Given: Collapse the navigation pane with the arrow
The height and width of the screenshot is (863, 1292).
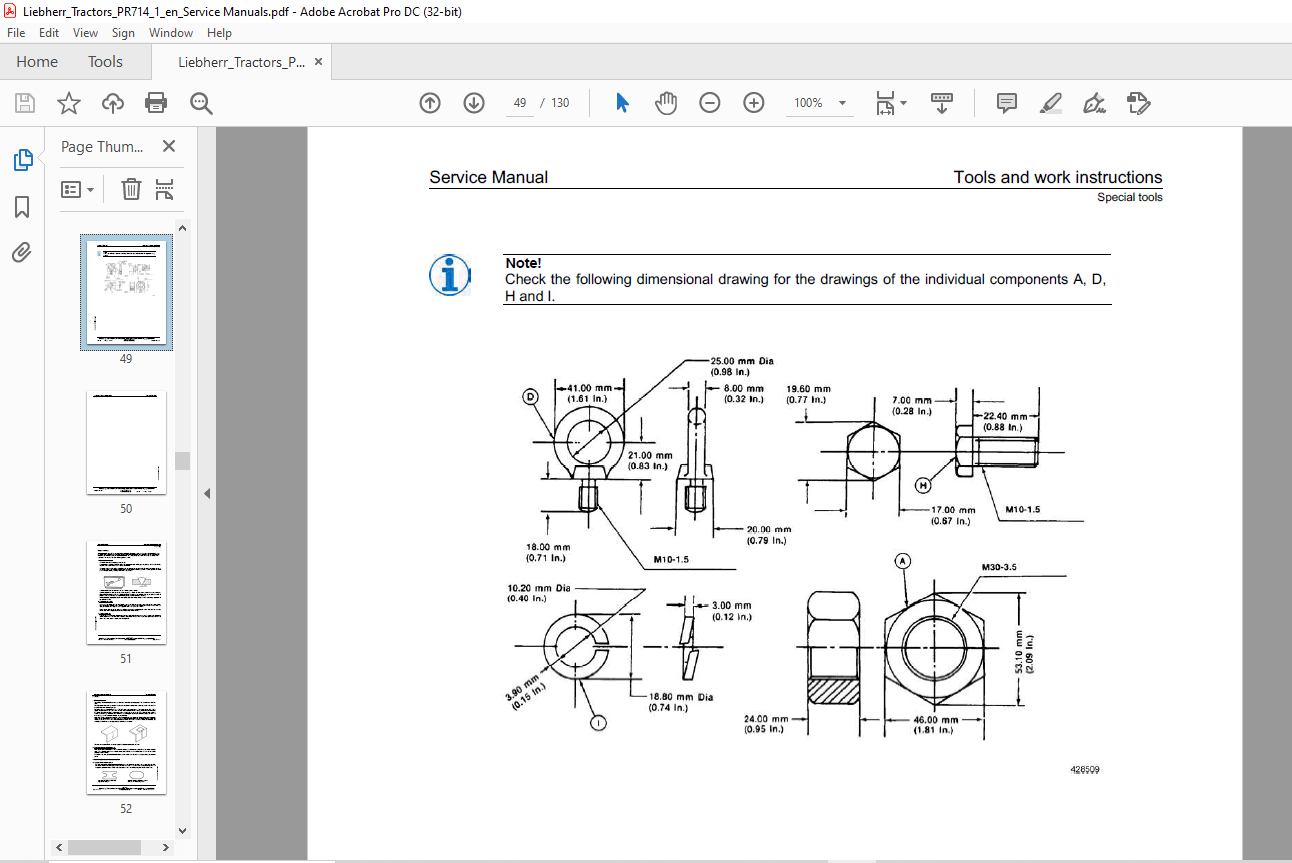Looking at the screenshot, I should (x=206, y=494).
